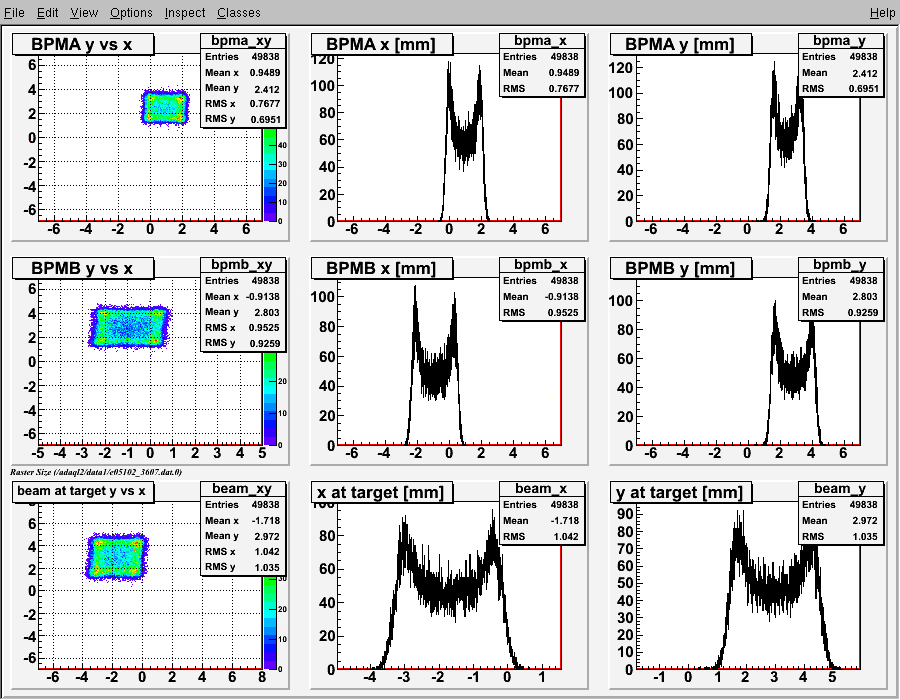The width and height of the screenshot is (900, 700).
Task: Click 'Mean y 2.972' in beam_xy stats
Action: 242,536
